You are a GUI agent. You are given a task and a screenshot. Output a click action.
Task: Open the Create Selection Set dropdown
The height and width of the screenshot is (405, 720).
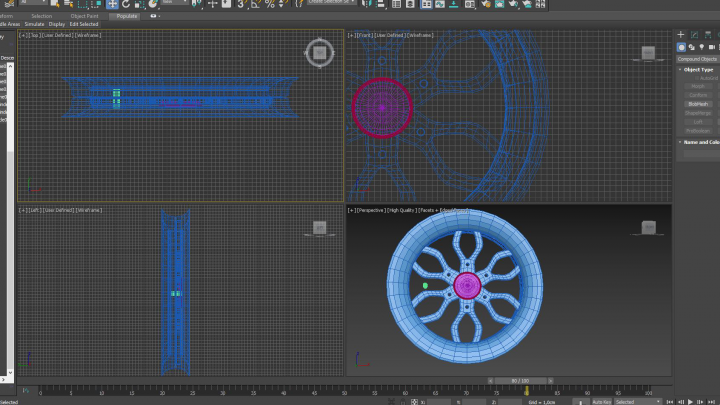tap(331, 2)
